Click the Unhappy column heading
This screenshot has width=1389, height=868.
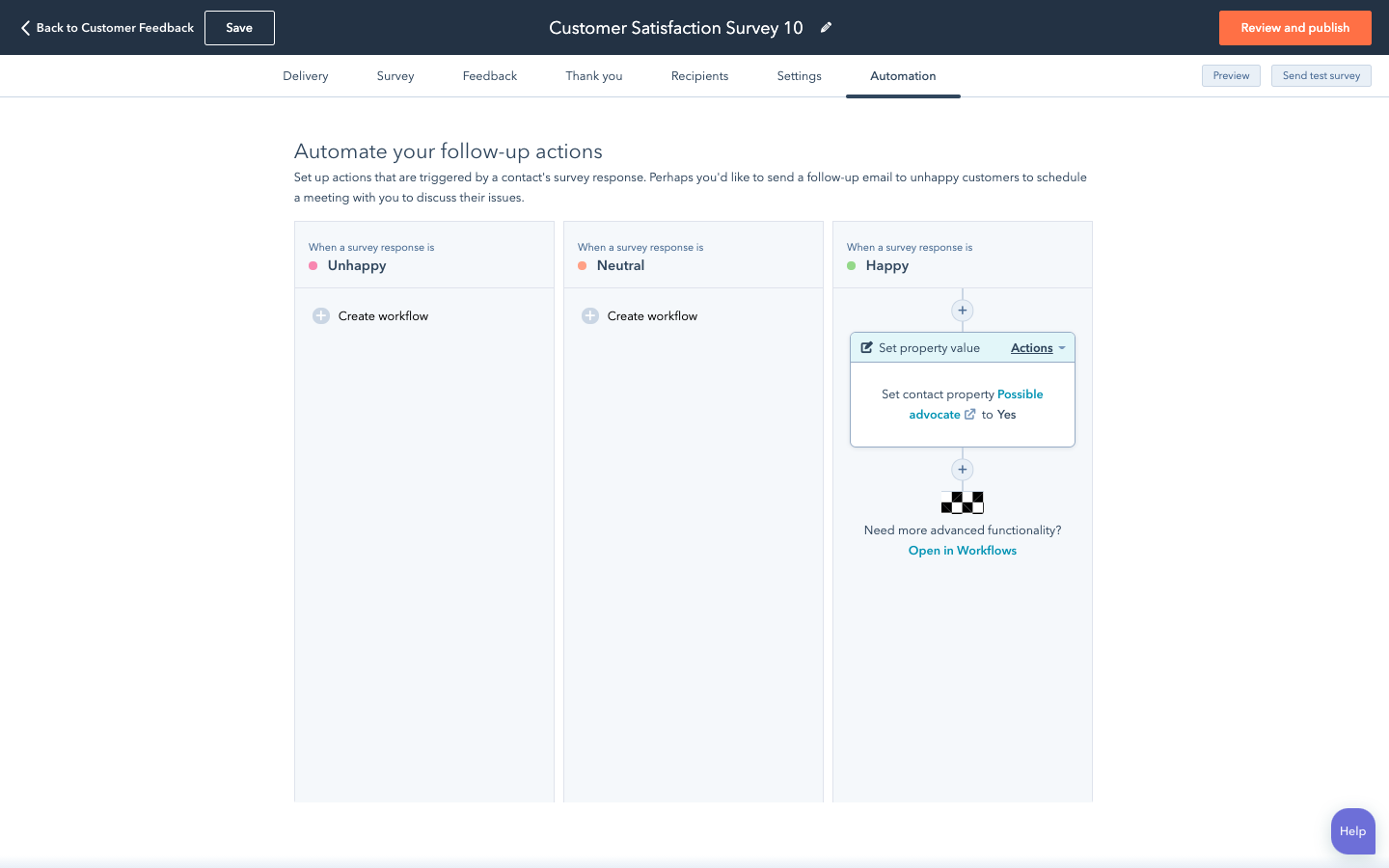(357, 266)
